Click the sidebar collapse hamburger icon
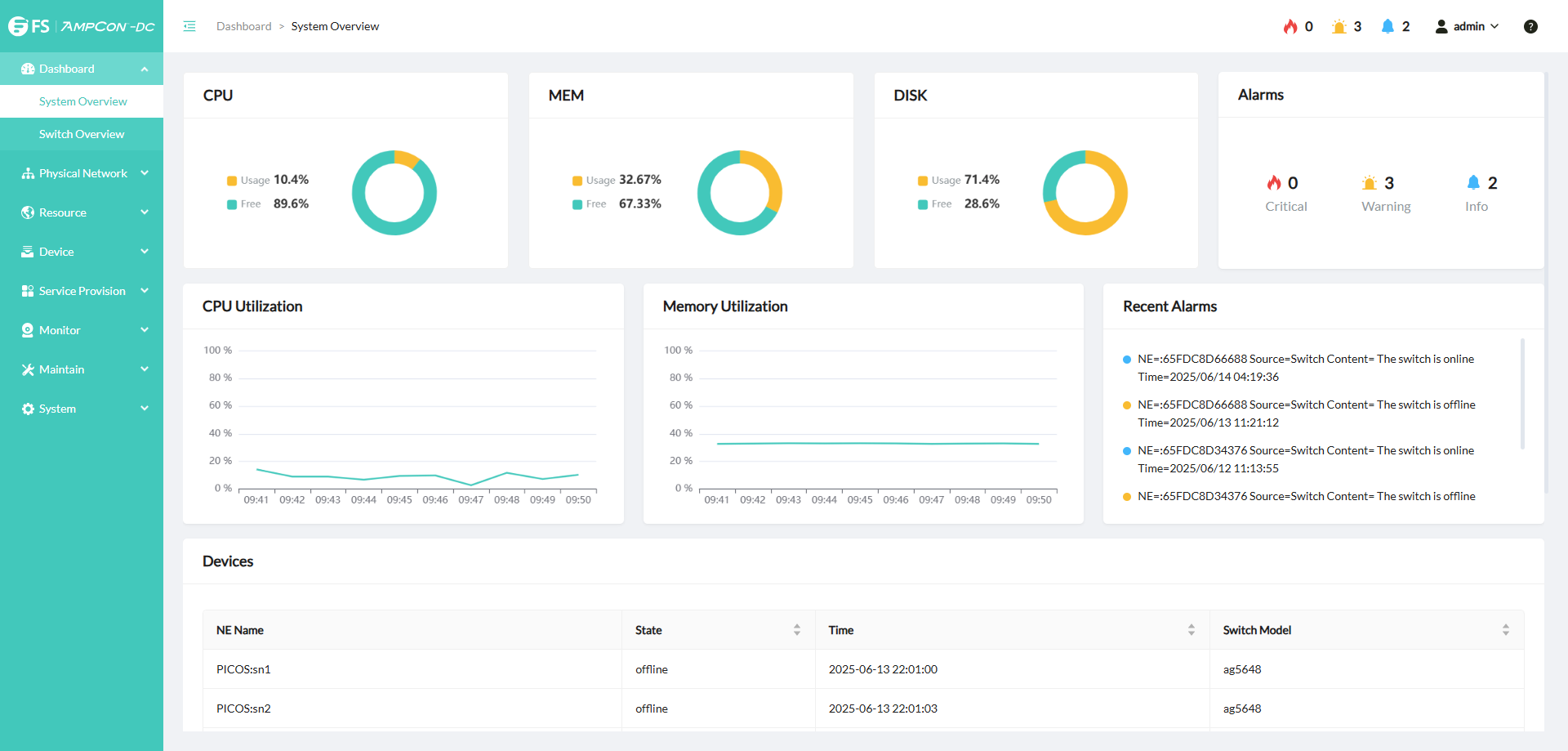The image size is (1568, 751). click(189, 26)
